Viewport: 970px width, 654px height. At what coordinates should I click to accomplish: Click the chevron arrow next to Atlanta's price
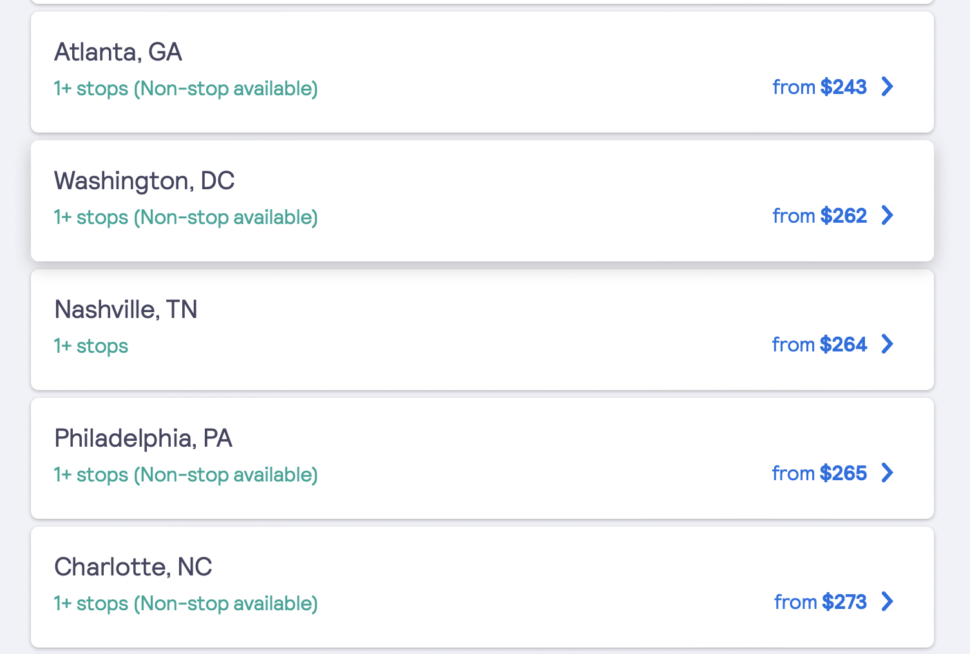coord(887,87)
